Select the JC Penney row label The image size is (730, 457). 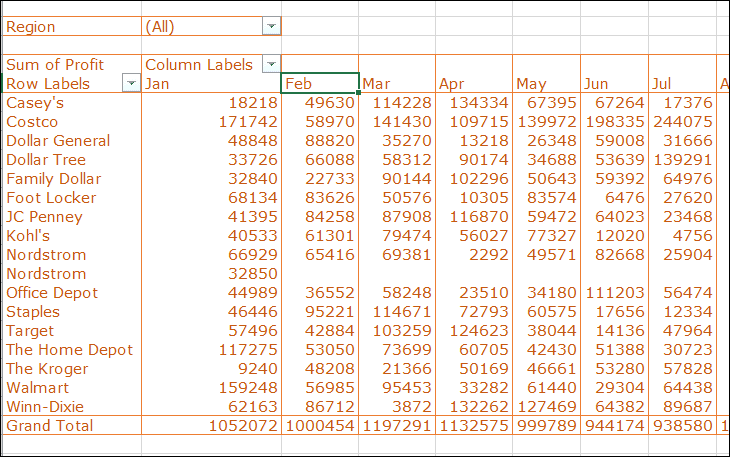[x=72, y=217]
